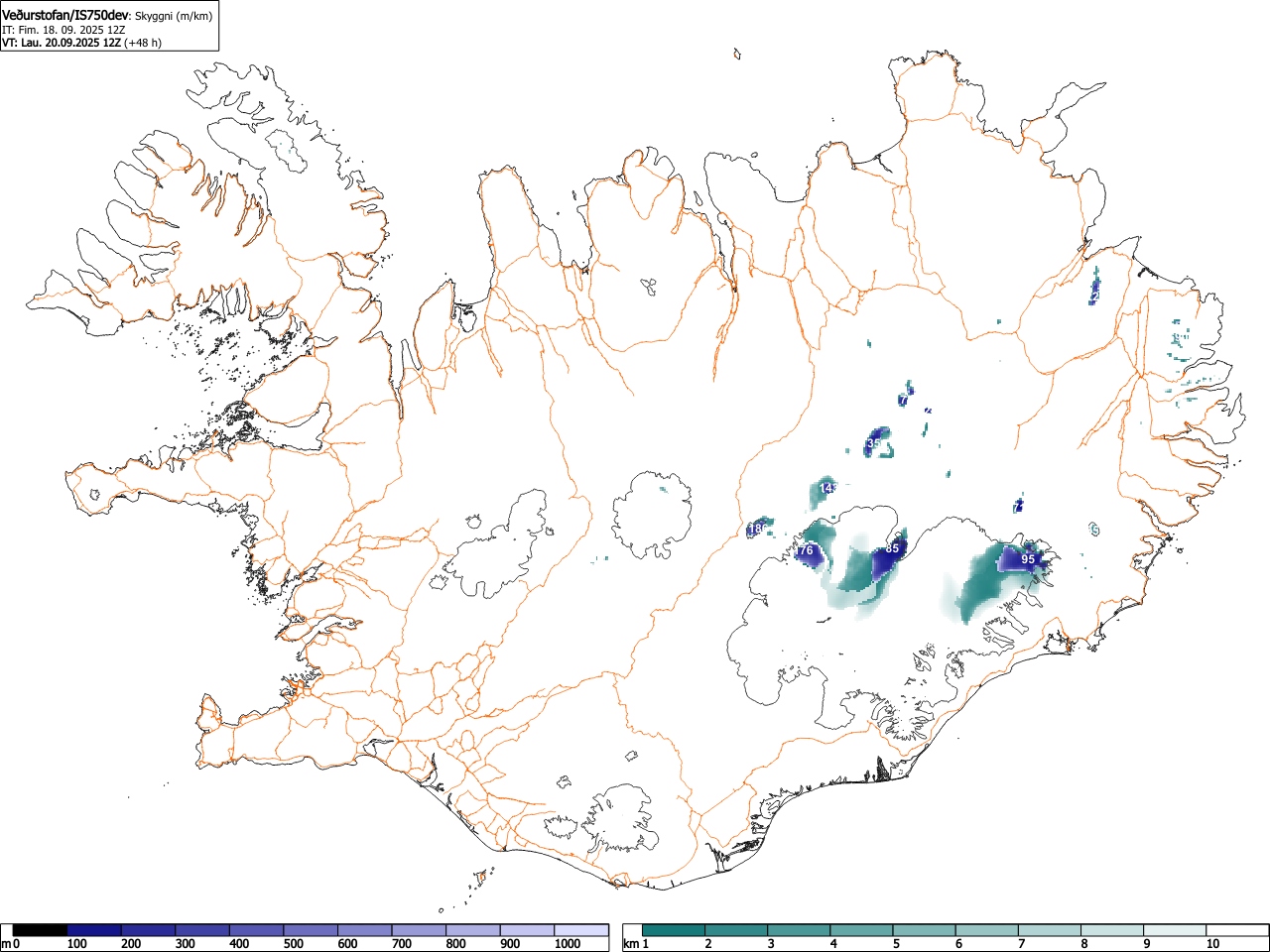Pick the meter-scale swatch between 700 and 800
Viewport: 1270px width, 952px height.
[419, 930]
